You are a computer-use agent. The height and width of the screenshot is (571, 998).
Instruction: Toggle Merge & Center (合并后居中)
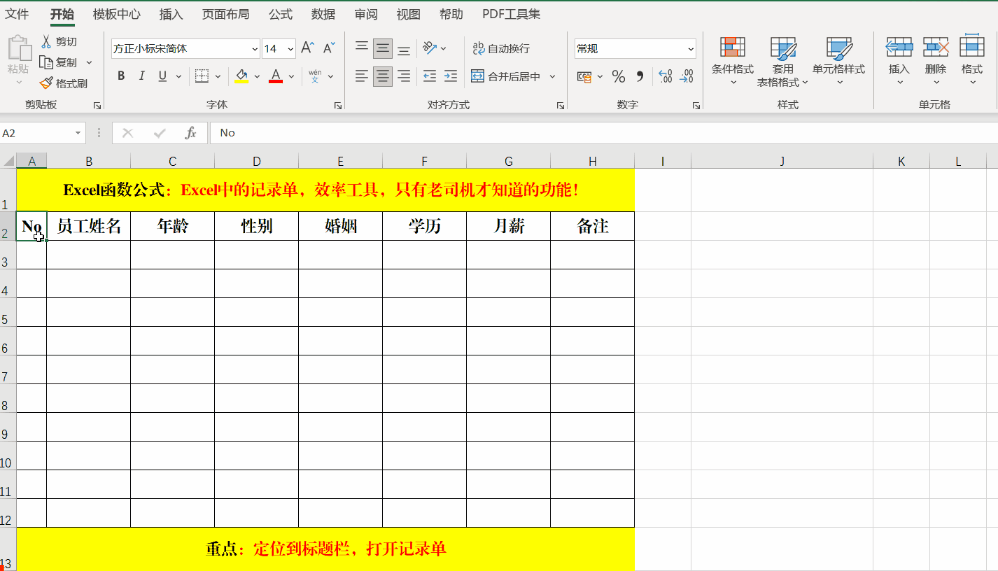point(506,76)
